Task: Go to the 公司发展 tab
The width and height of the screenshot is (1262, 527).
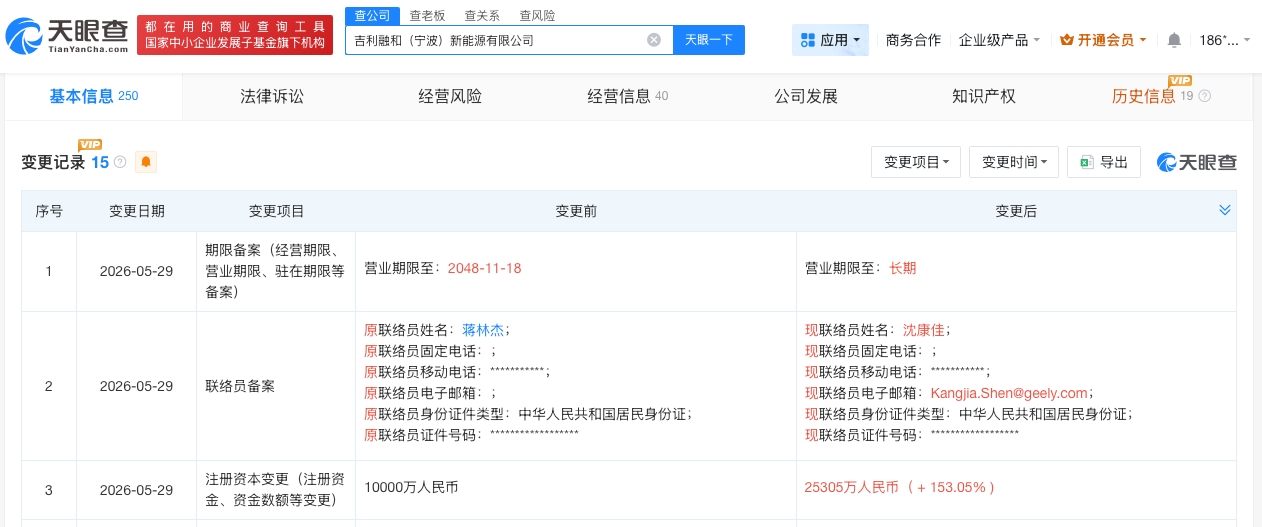Action: pos(806,96)
